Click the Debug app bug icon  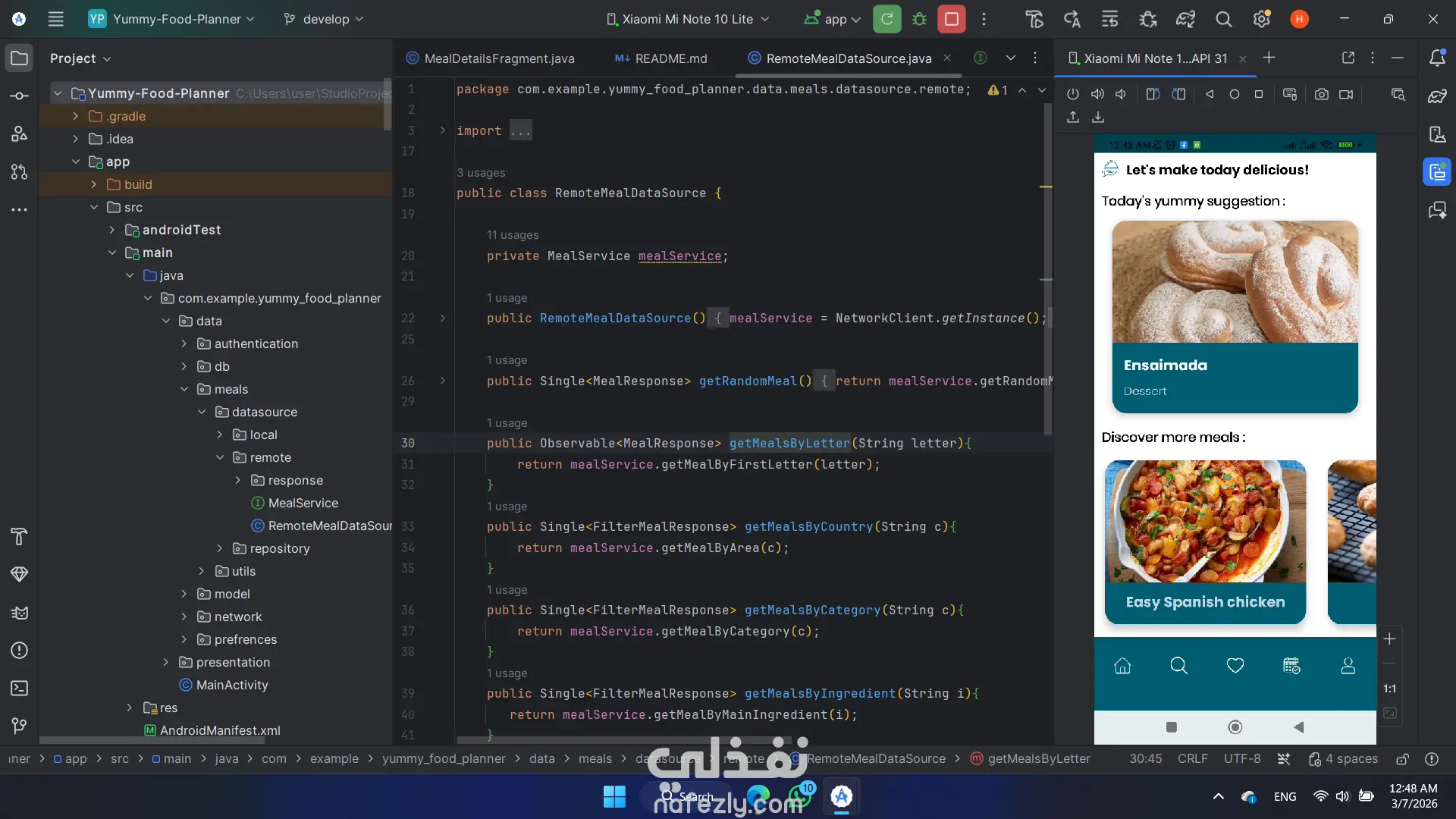tap(919, 19)
